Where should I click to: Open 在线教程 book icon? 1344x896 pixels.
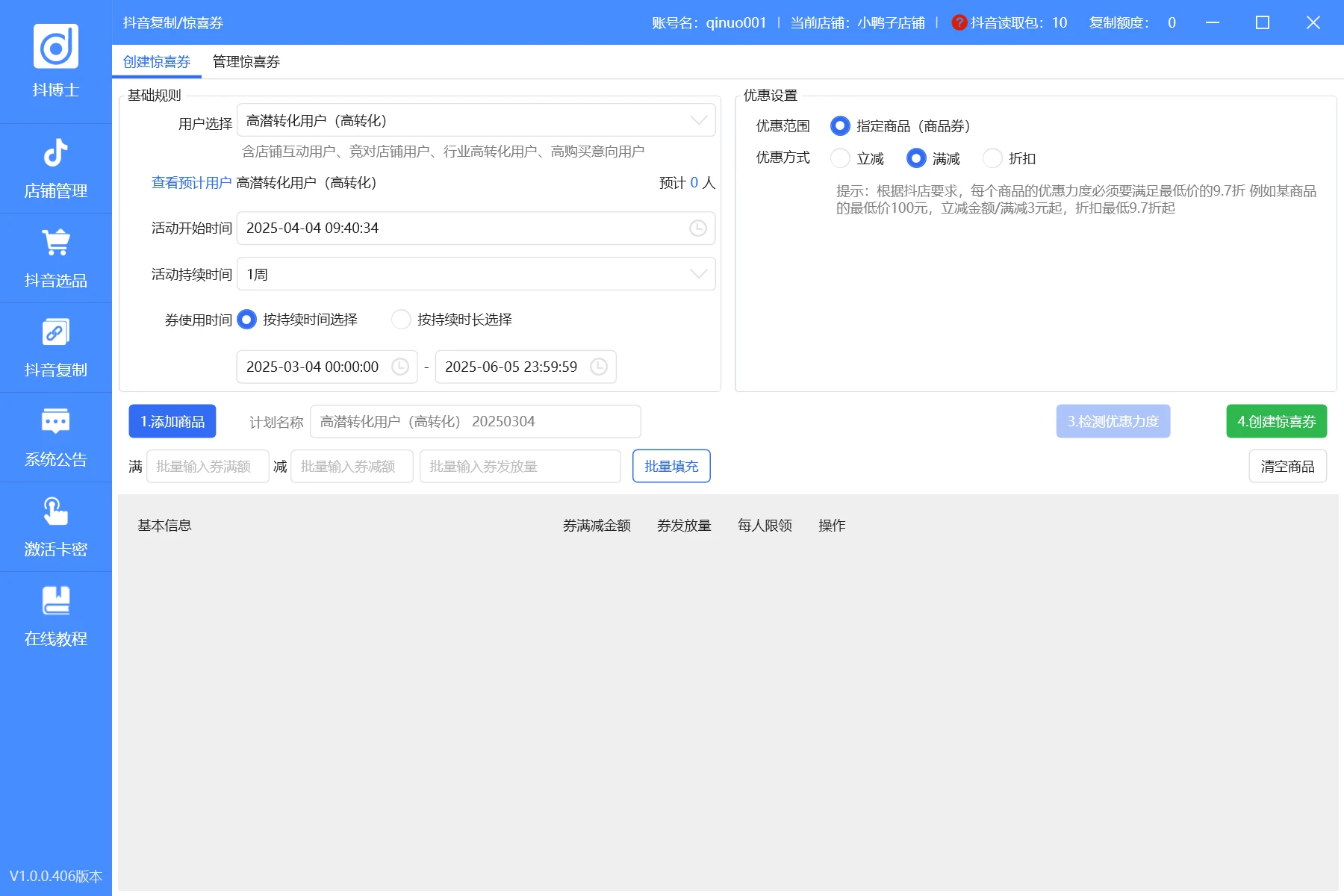(56, 600)
